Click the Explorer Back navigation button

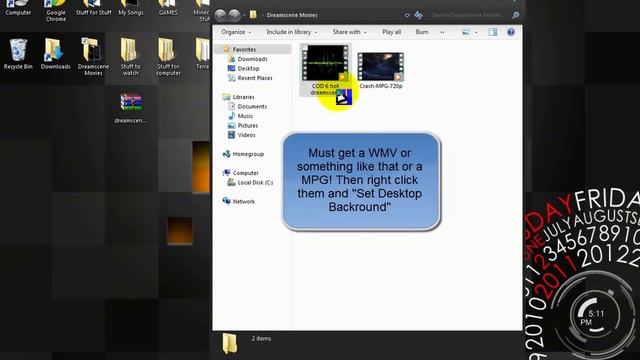(220, 15)
